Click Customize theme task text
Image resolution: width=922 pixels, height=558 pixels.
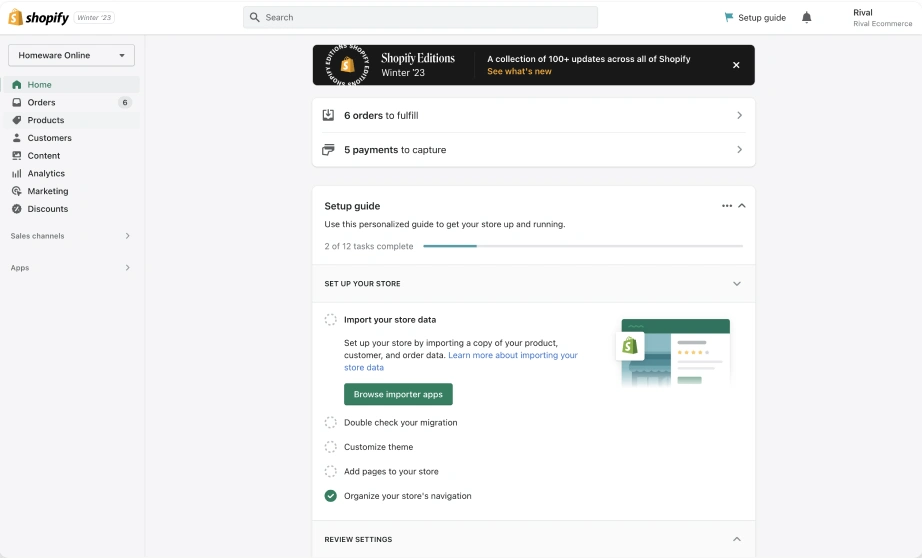pos(378,447)
